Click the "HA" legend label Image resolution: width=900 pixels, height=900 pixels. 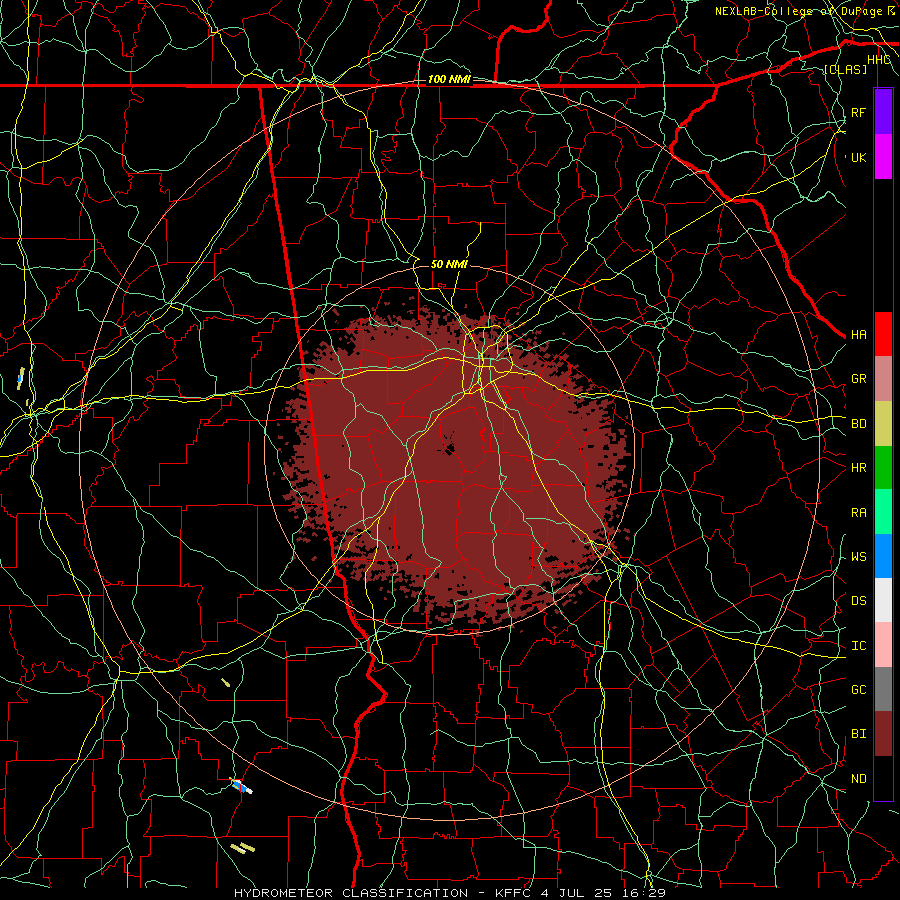pos(858,334)
